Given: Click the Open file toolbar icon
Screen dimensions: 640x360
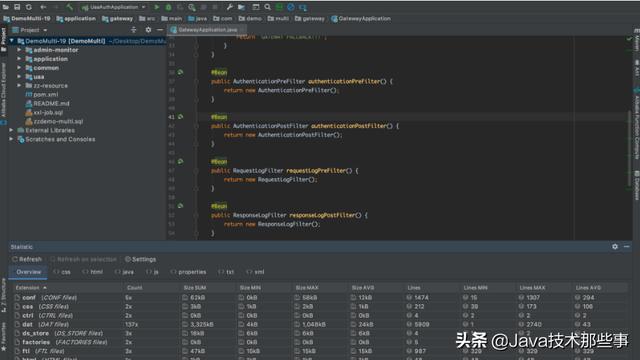Looking at the screenshot, I should click(6, 7).
